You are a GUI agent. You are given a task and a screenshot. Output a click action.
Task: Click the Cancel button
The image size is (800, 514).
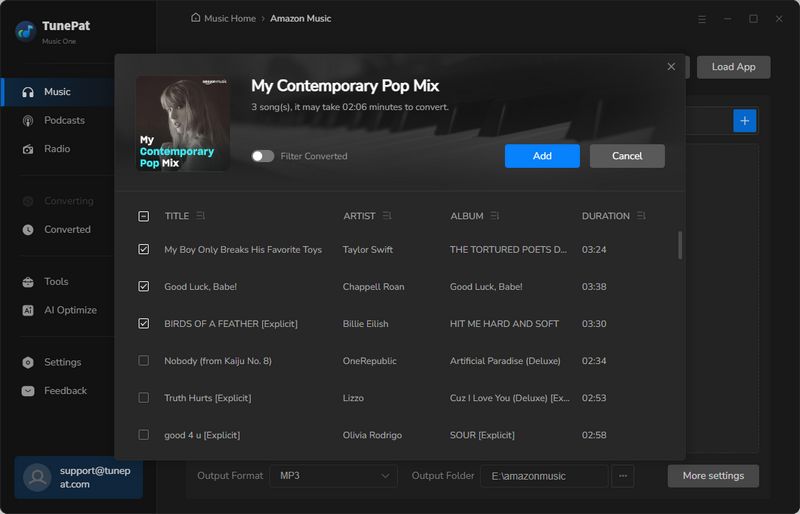[627, 156]
